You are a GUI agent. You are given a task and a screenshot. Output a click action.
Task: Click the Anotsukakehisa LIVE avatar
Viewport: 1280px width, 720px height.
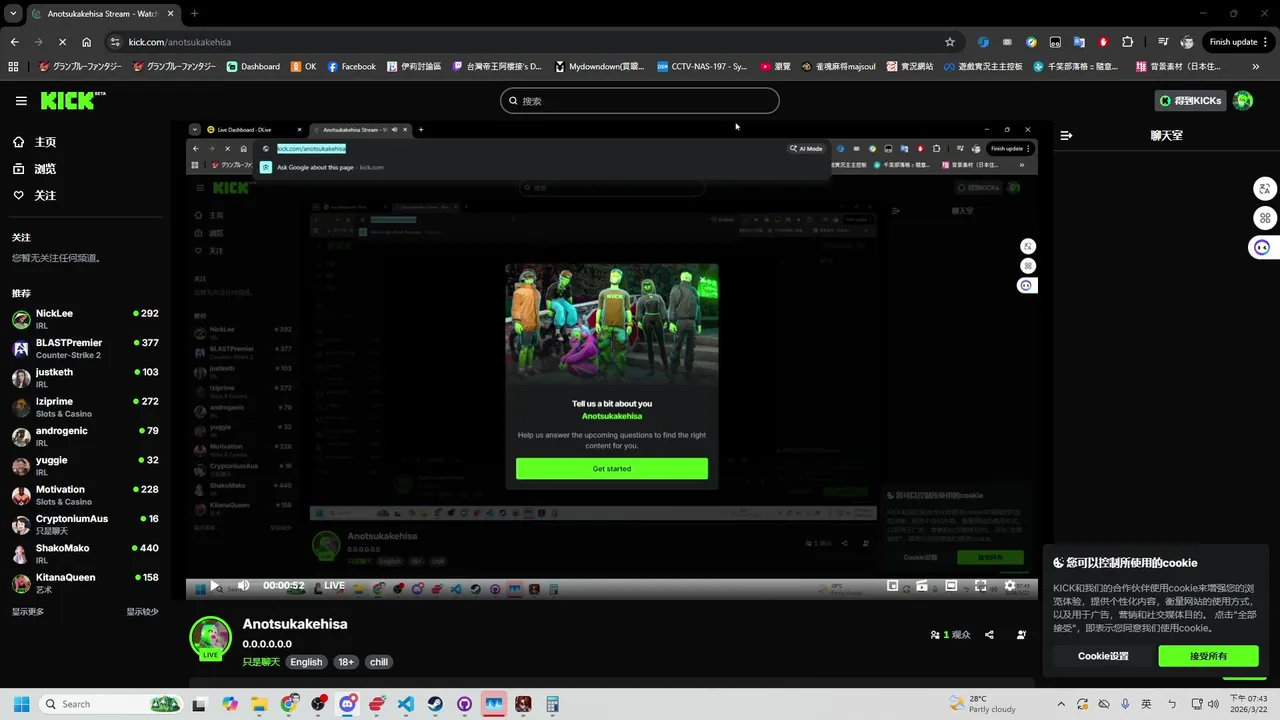point(210,638)
